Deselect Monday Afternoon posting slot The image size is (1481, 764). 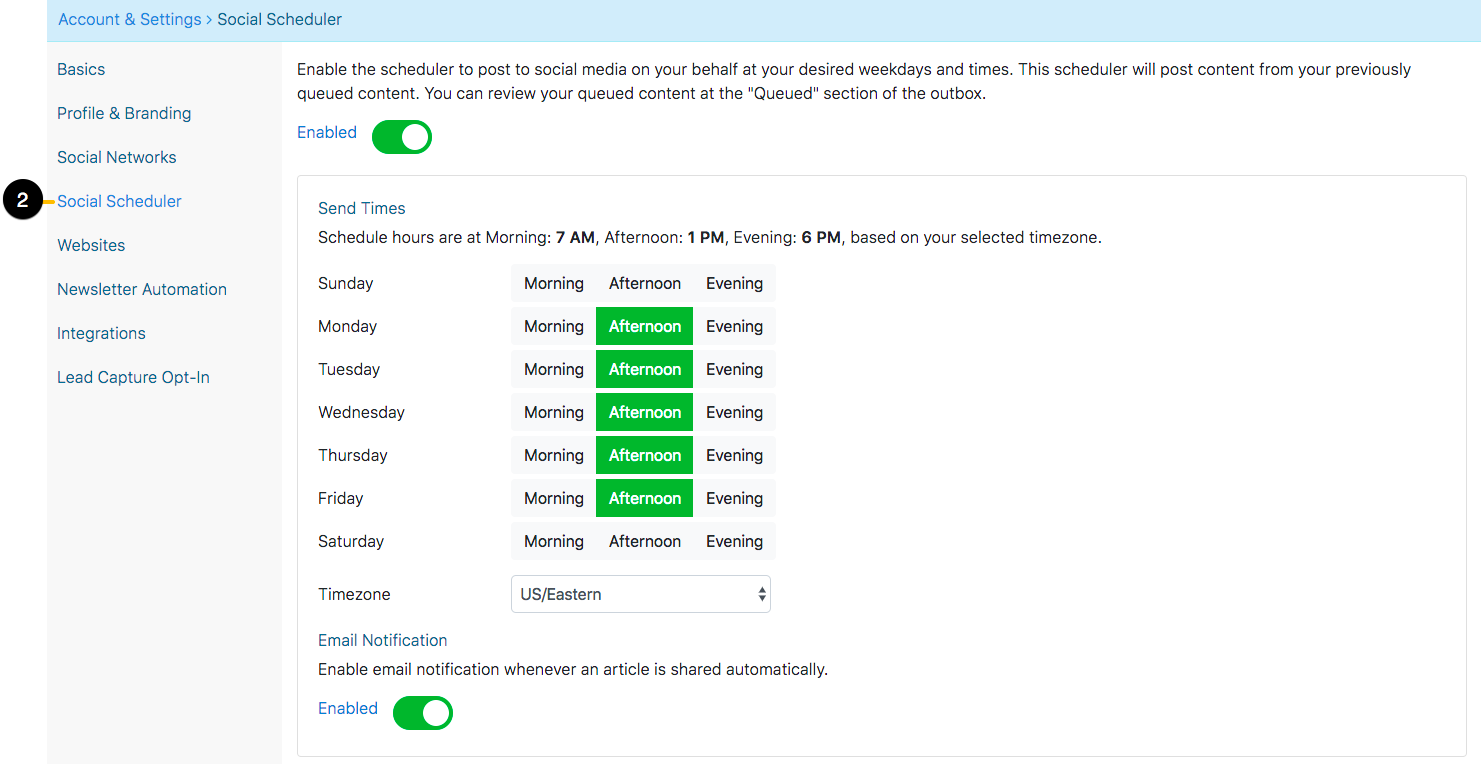point(644,326)
